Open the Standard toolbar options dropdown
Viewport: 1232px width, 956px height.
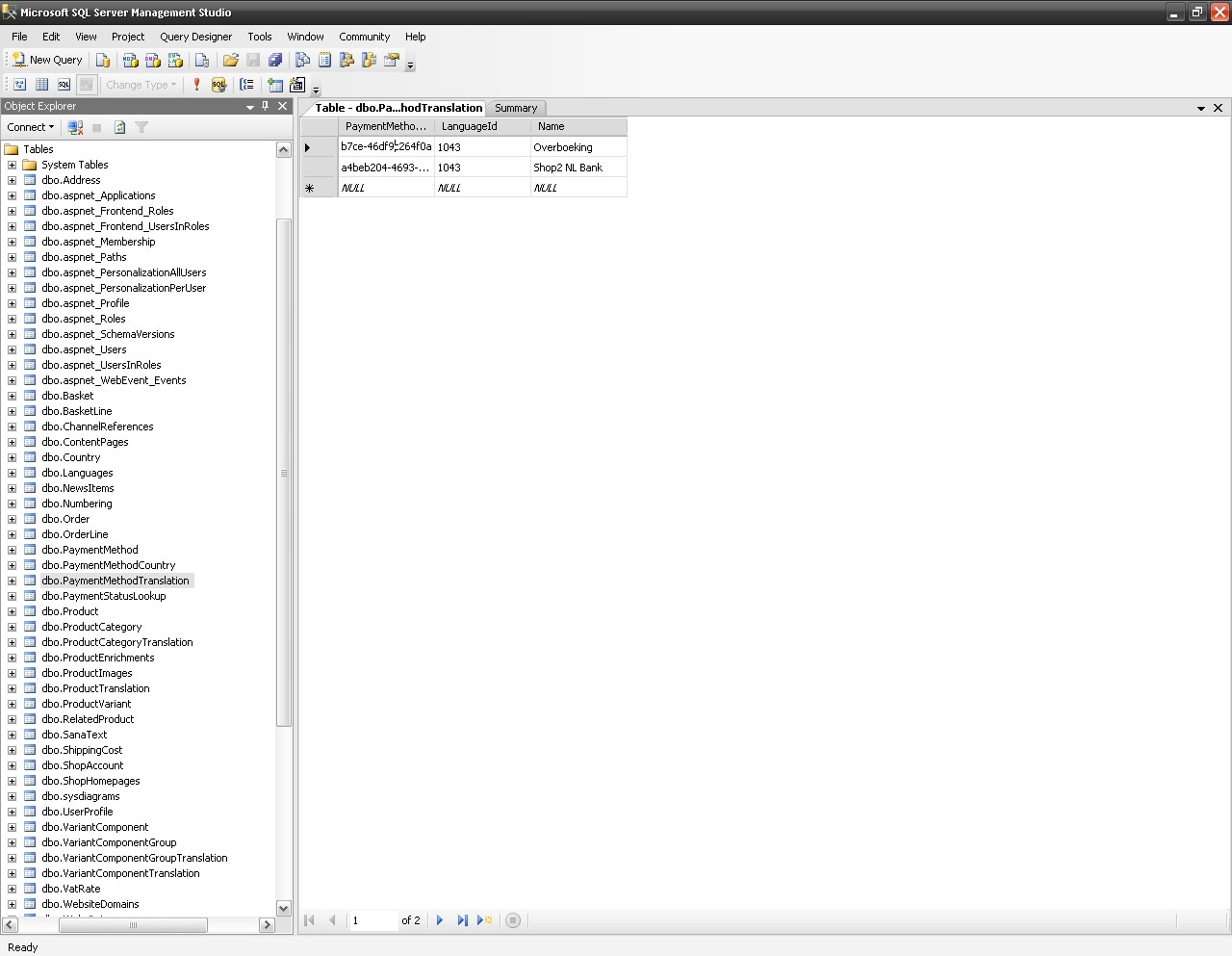pyautogui.click(x=410, y=64)
